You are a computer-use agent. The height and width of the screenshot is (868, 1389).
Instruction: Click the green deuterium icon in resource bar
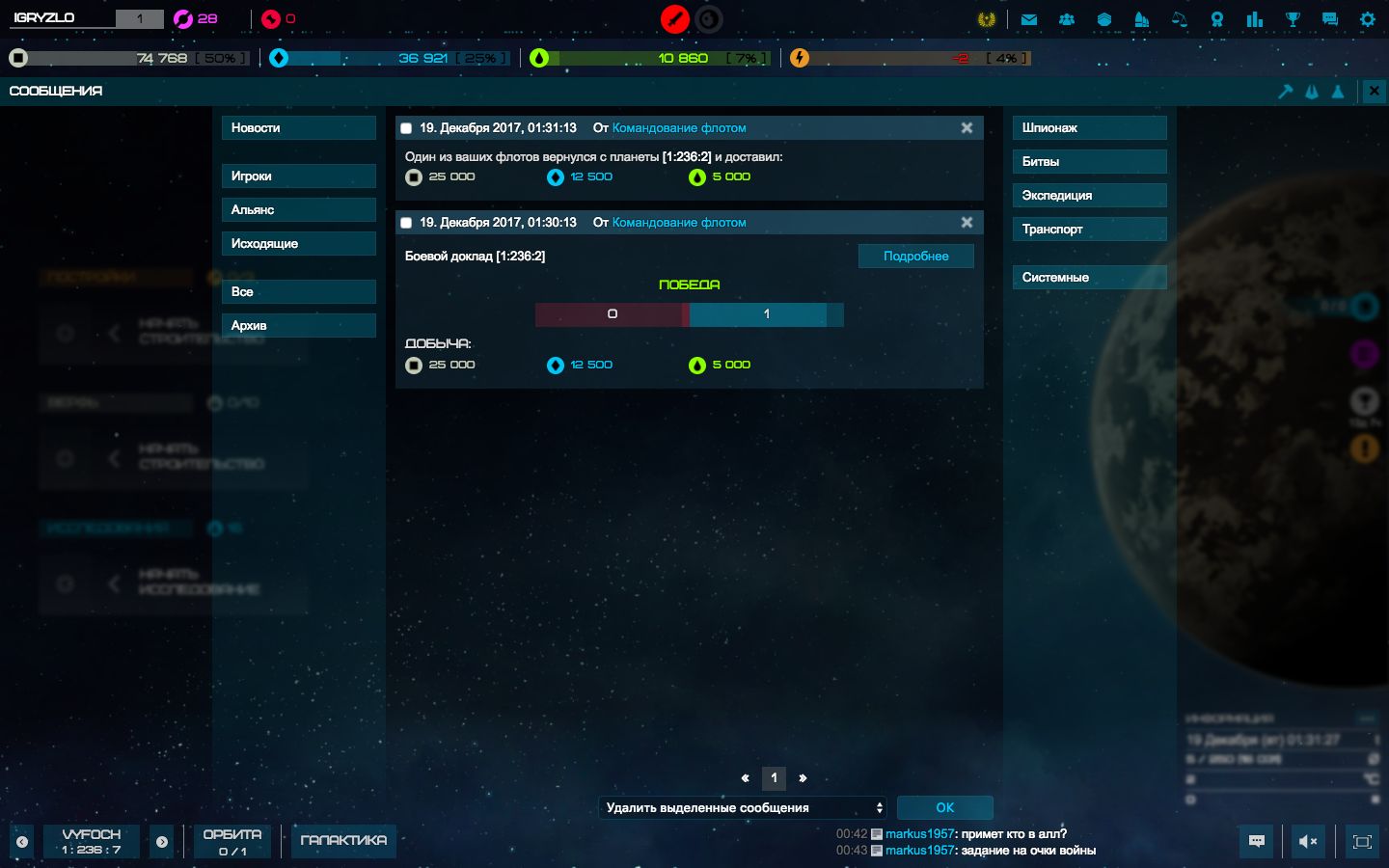(539, 58)
